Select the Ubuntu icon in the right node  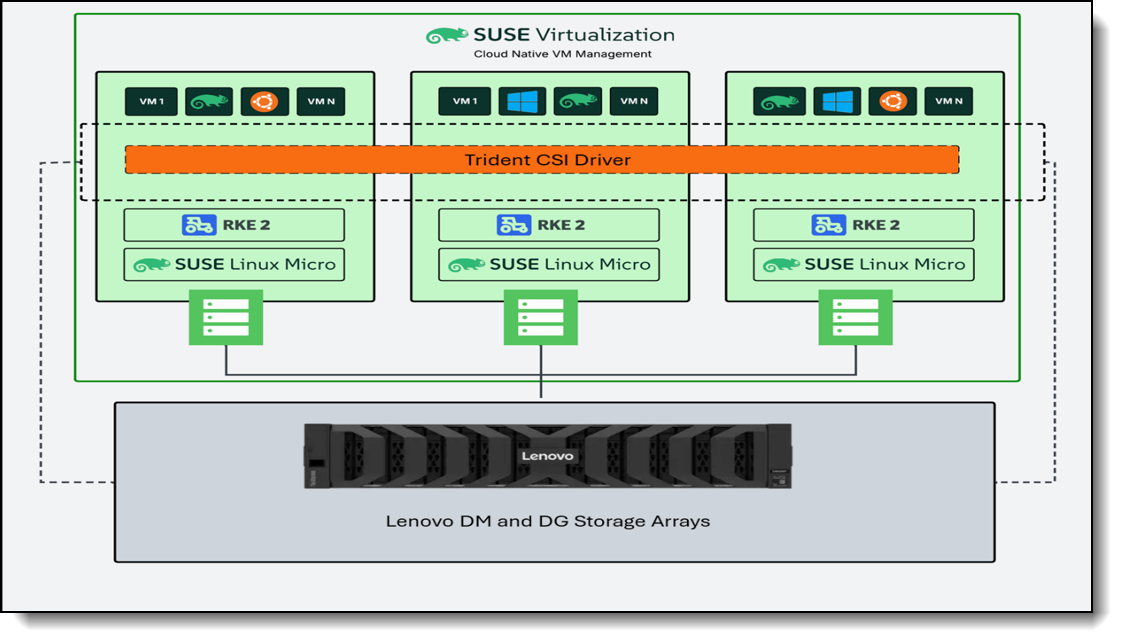[x=891, y=101]
